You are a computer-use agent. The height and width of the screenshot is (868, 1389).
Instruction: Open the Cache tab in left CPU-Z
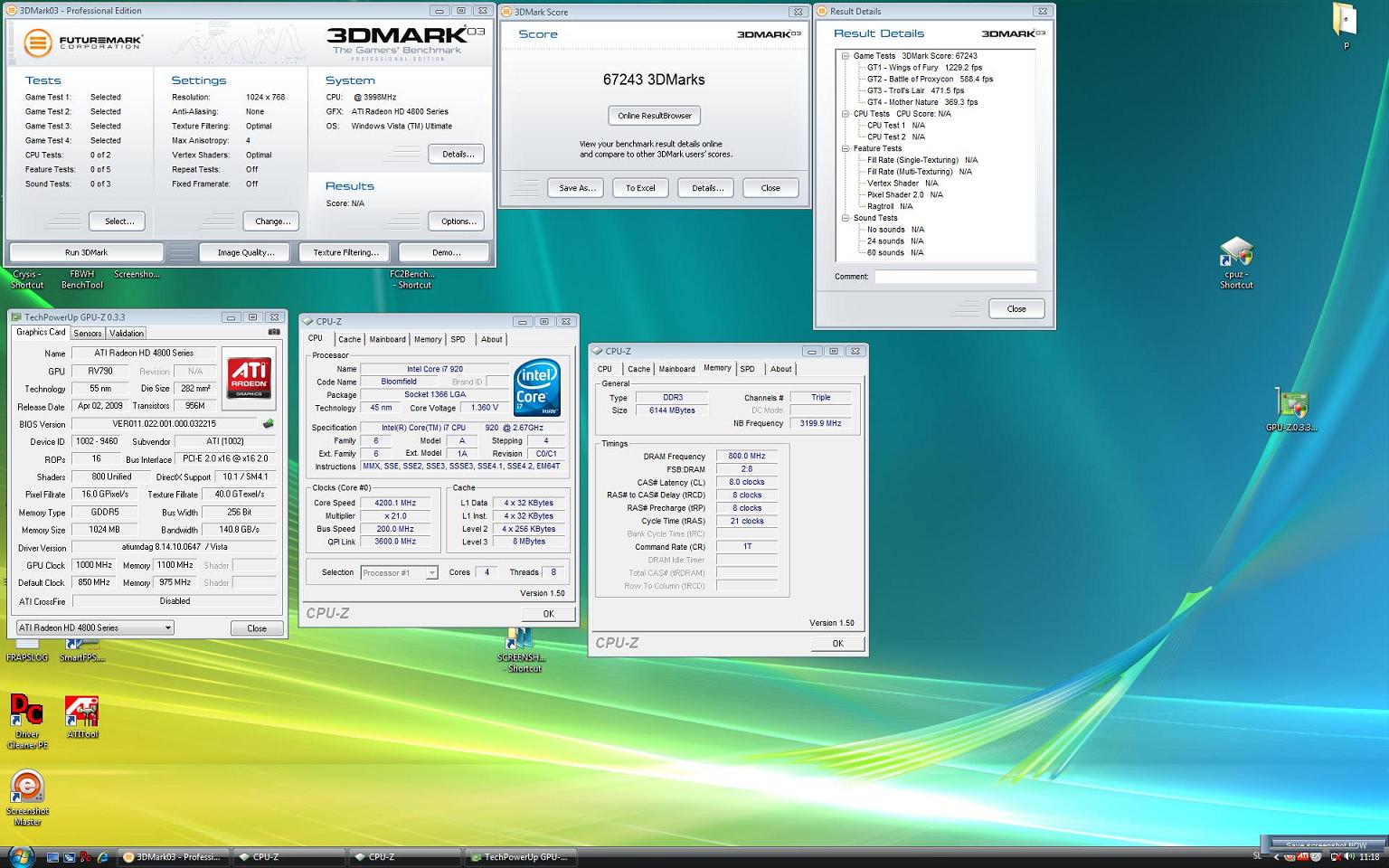coord(350,339)
